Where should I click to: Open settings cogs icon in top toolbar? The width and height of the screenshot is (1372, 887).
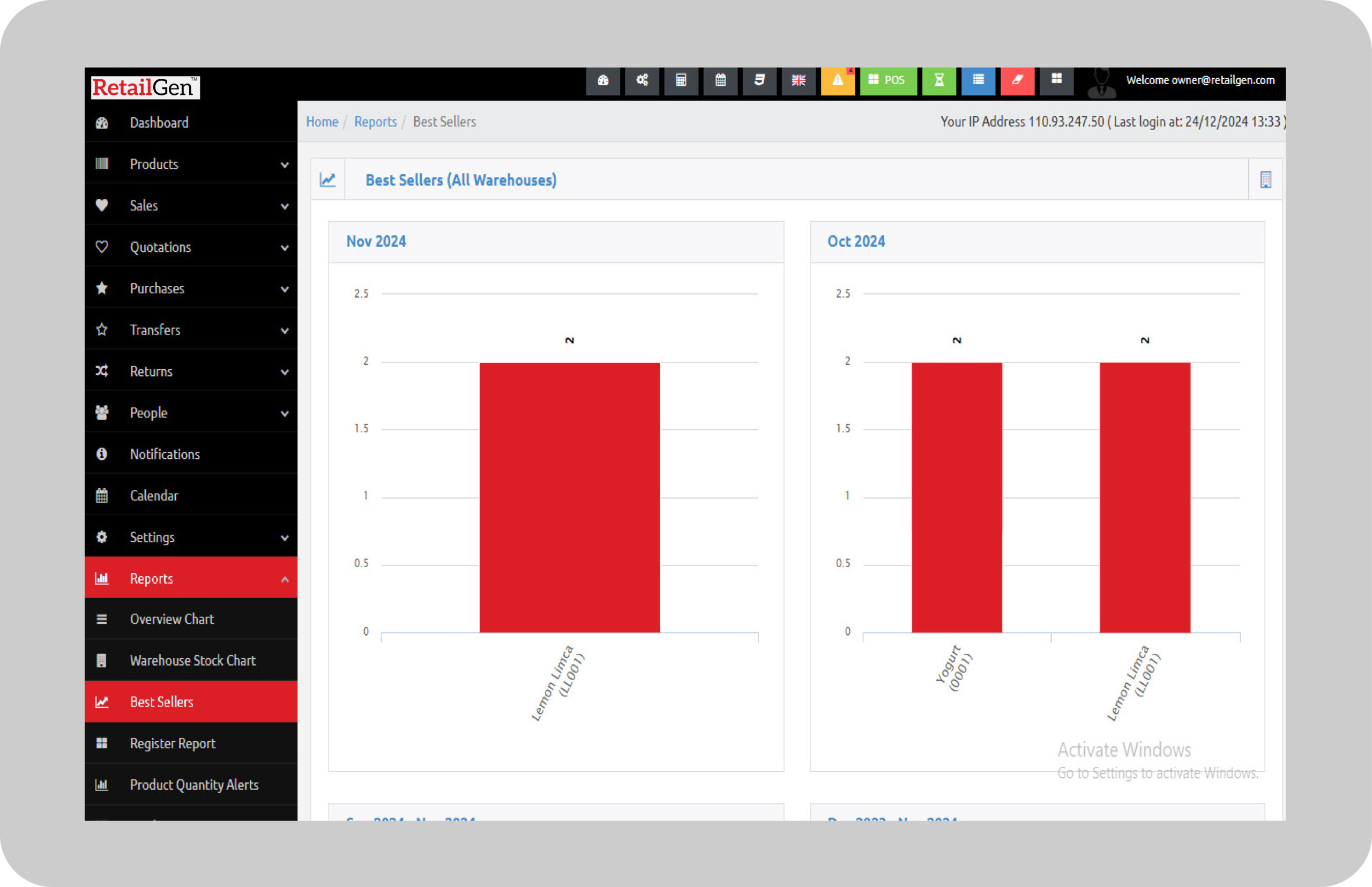tap(642, 80)
